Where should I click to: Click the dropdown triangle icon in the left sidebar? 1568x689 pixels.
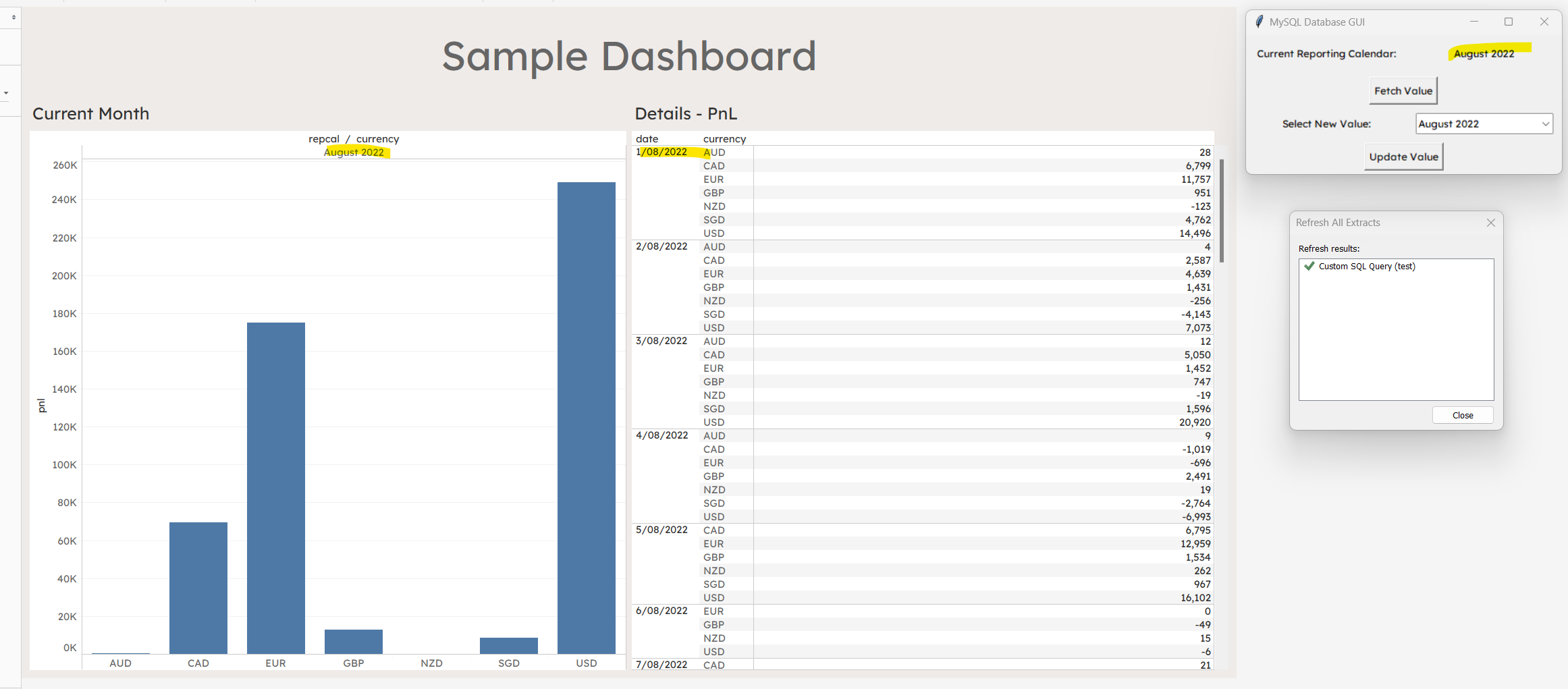(6, 92)
